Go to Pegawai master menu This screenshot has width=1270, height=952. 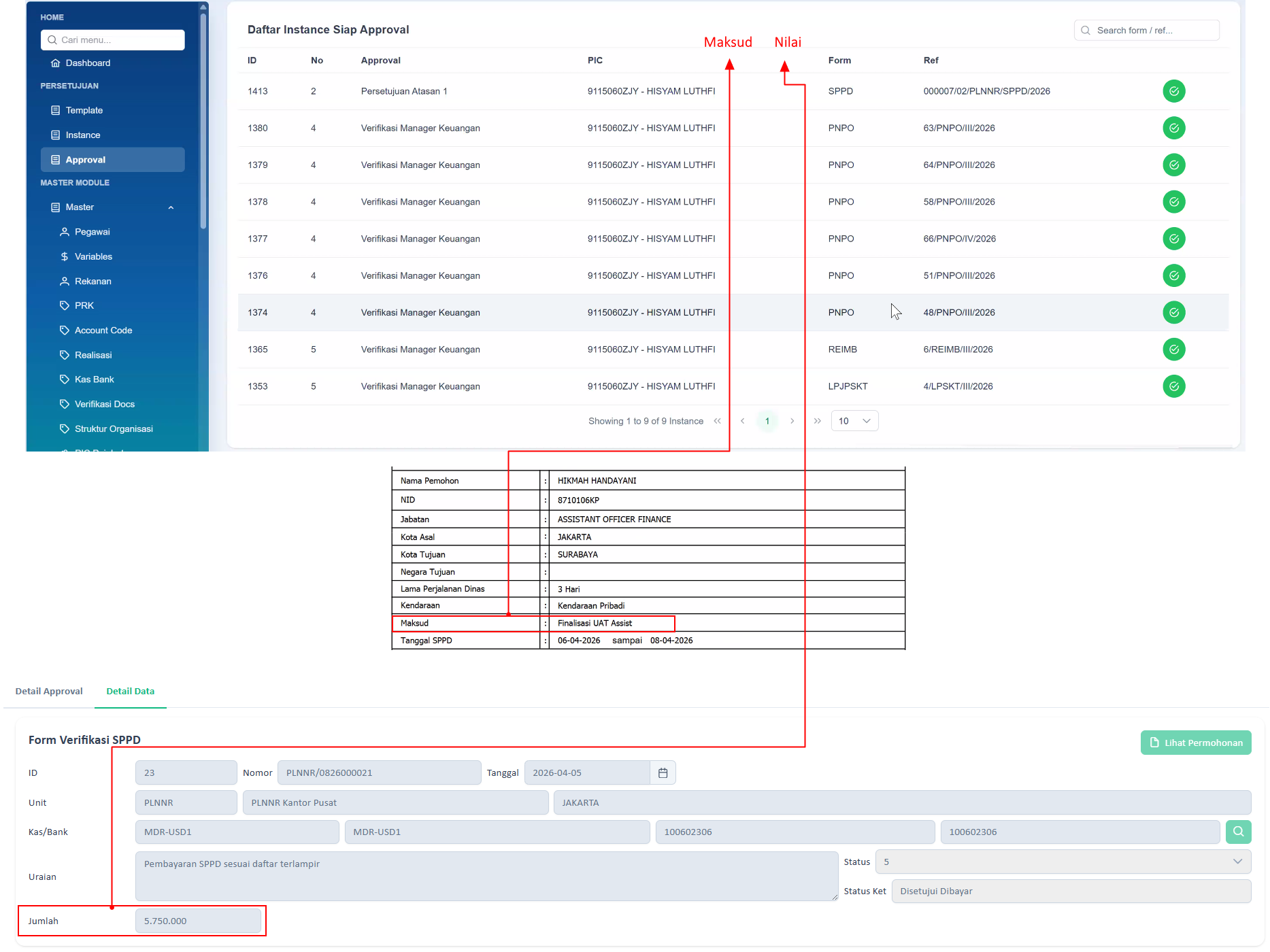pos(92,232)
